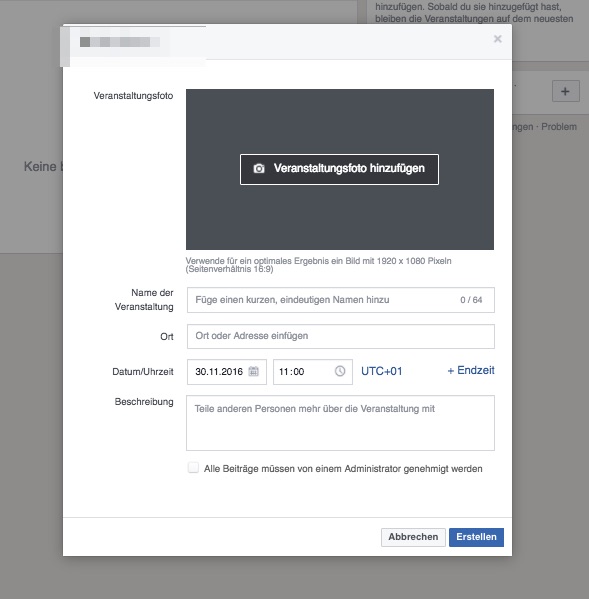
Task: Click the Problem link in background
Action: pyautogui.click(x=559, y=127)
